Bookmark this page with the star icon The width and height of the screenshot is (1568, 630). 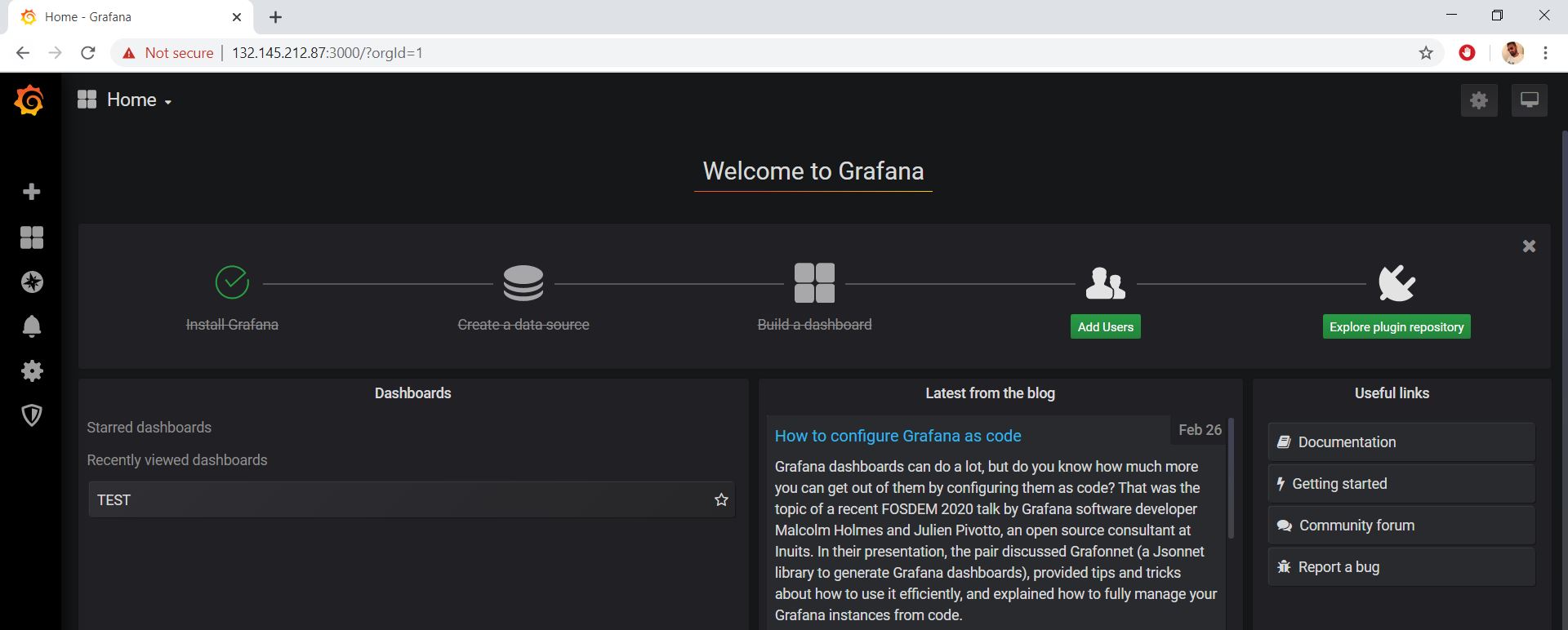tap(1426, 53)
